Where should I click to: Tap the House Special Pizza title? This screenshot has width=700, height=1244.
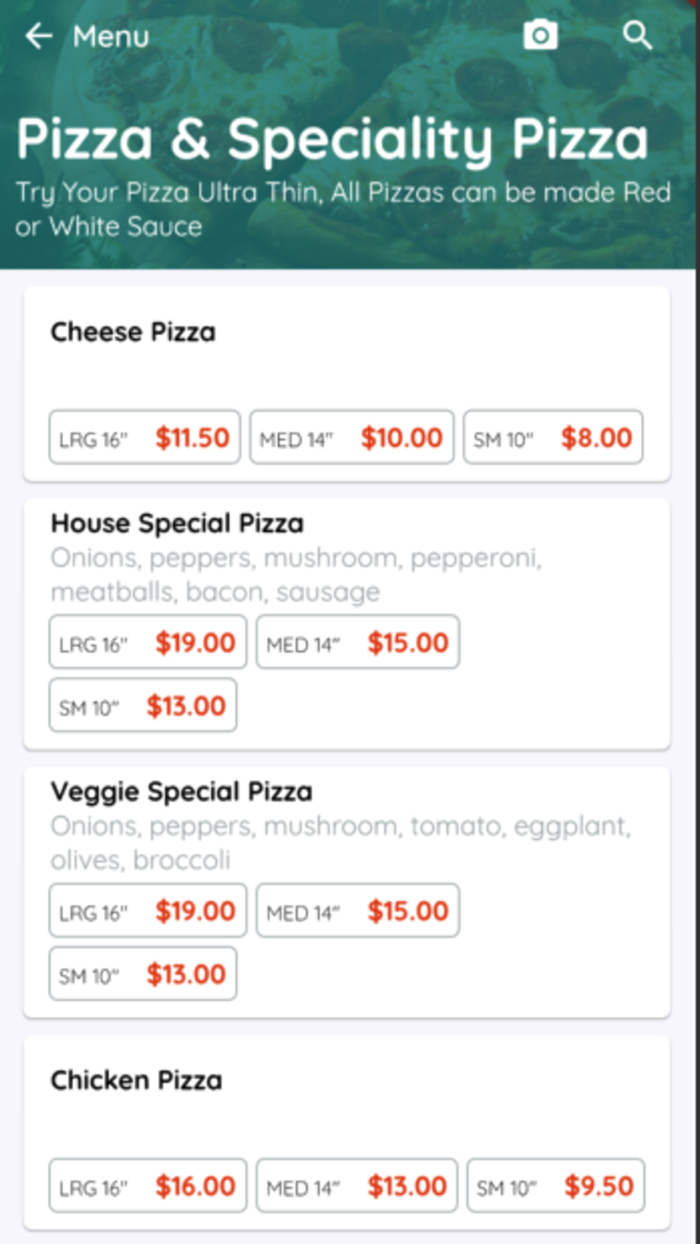click(x=176, y=523)
